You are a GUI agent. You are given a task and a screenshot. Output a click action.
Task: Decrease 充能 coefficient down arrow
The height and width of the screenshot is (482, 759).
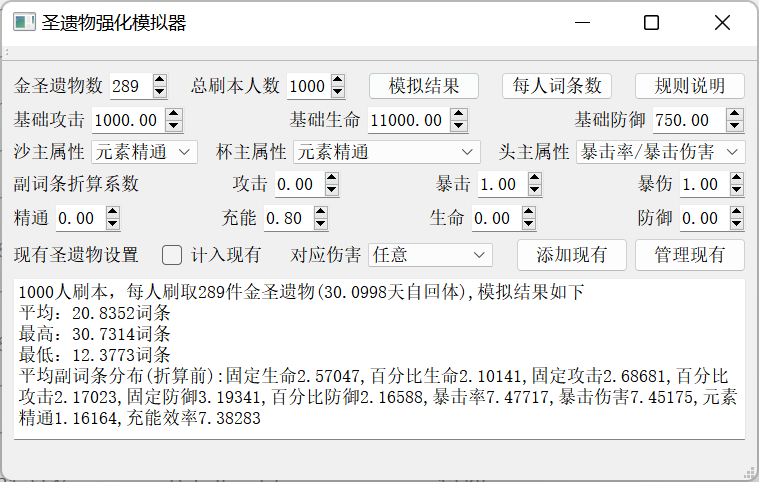point(320,224)
